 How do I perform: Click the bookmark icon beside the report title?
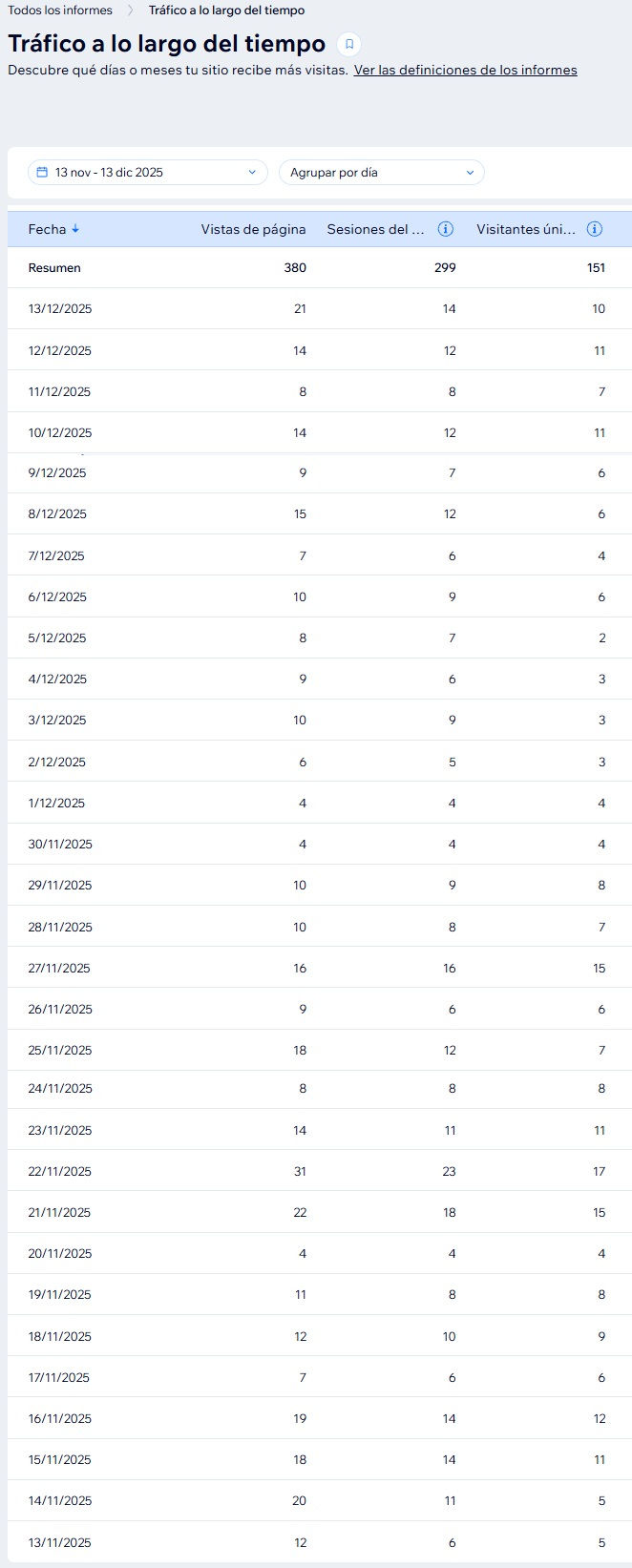(x=349, y=44)
